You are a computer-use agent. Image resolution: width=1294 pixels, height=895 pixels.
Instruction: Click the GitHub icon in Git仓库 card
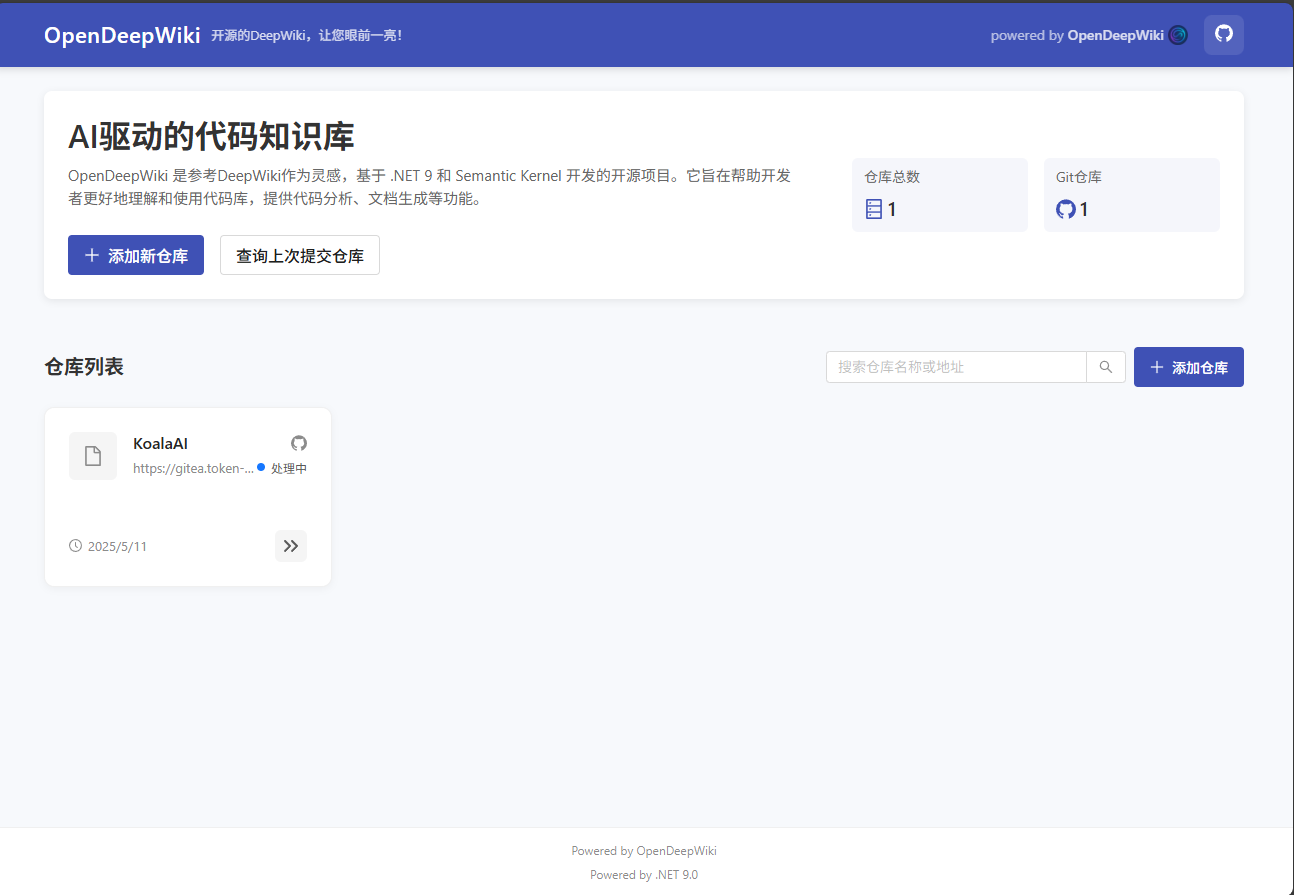coord(1066,209)
